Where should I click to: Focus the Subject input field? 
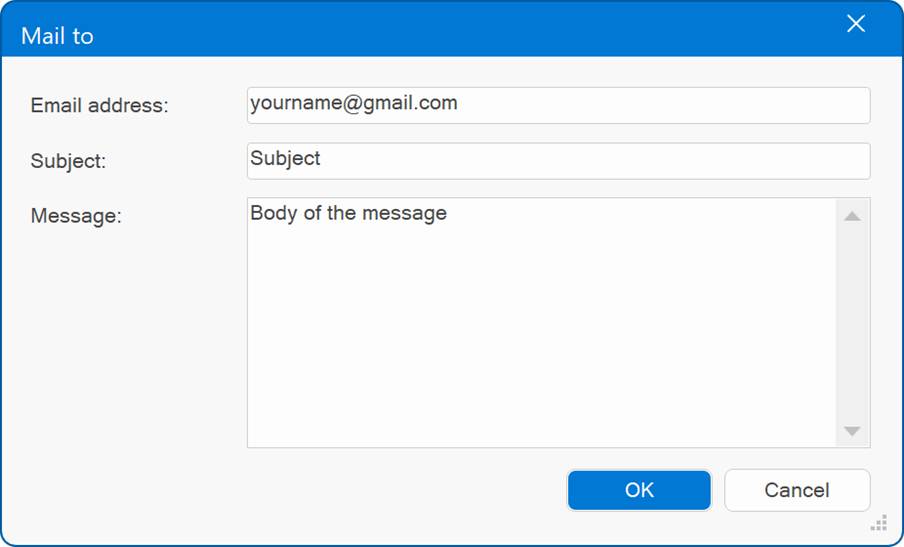click(x=558, y=161)
